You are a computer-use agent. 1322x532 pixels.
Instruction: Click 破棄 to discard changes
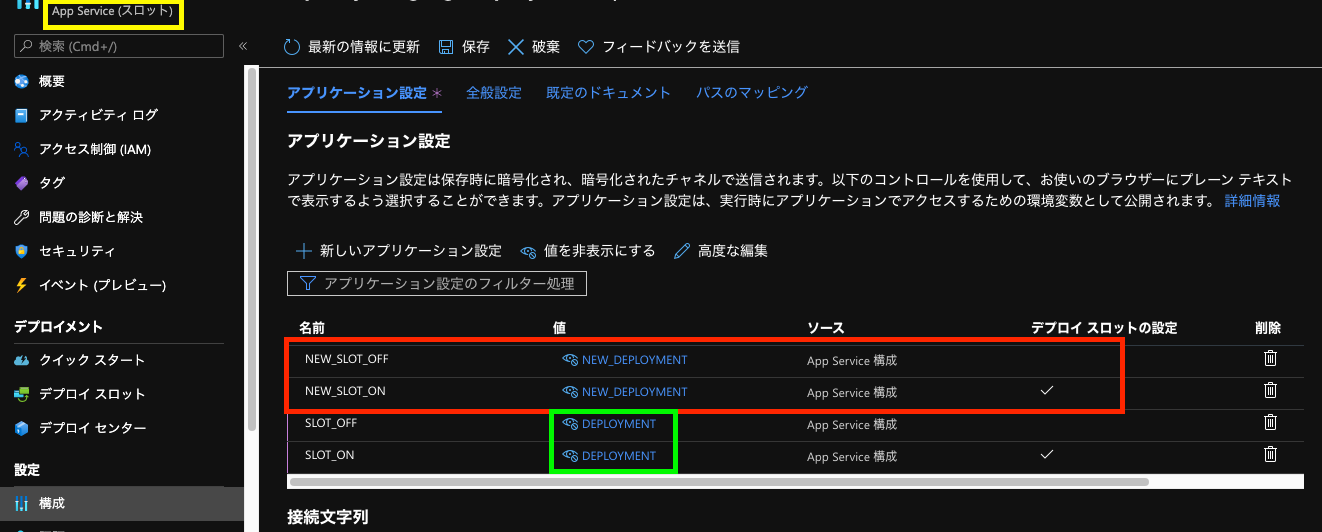click(x=546, y=47)
